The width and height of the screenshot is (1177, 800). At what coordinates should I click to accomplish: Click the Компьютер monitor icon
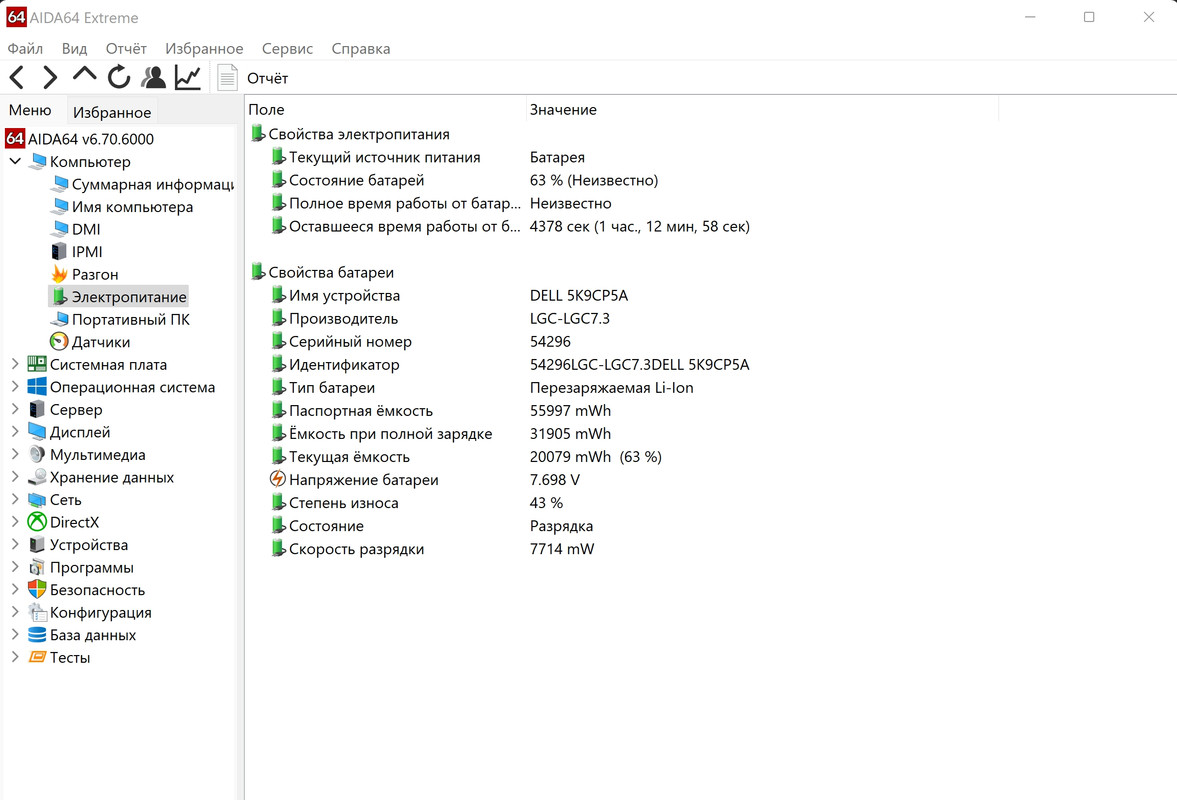(x=37, y=161)
